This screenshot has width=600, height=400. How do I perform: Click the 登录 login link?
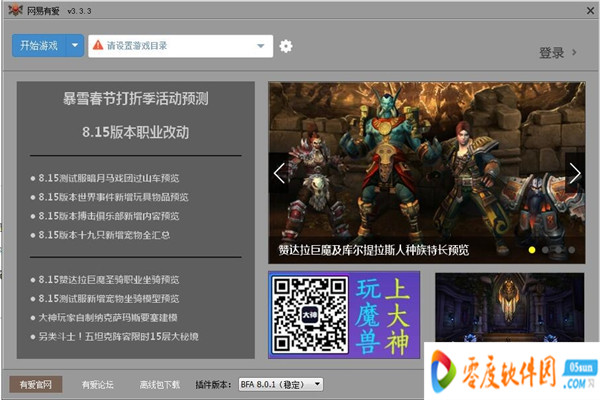coord(552,52)
